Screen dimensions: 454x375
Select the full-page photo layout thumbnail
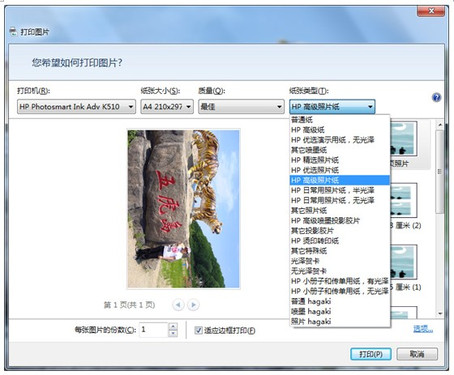403,138
